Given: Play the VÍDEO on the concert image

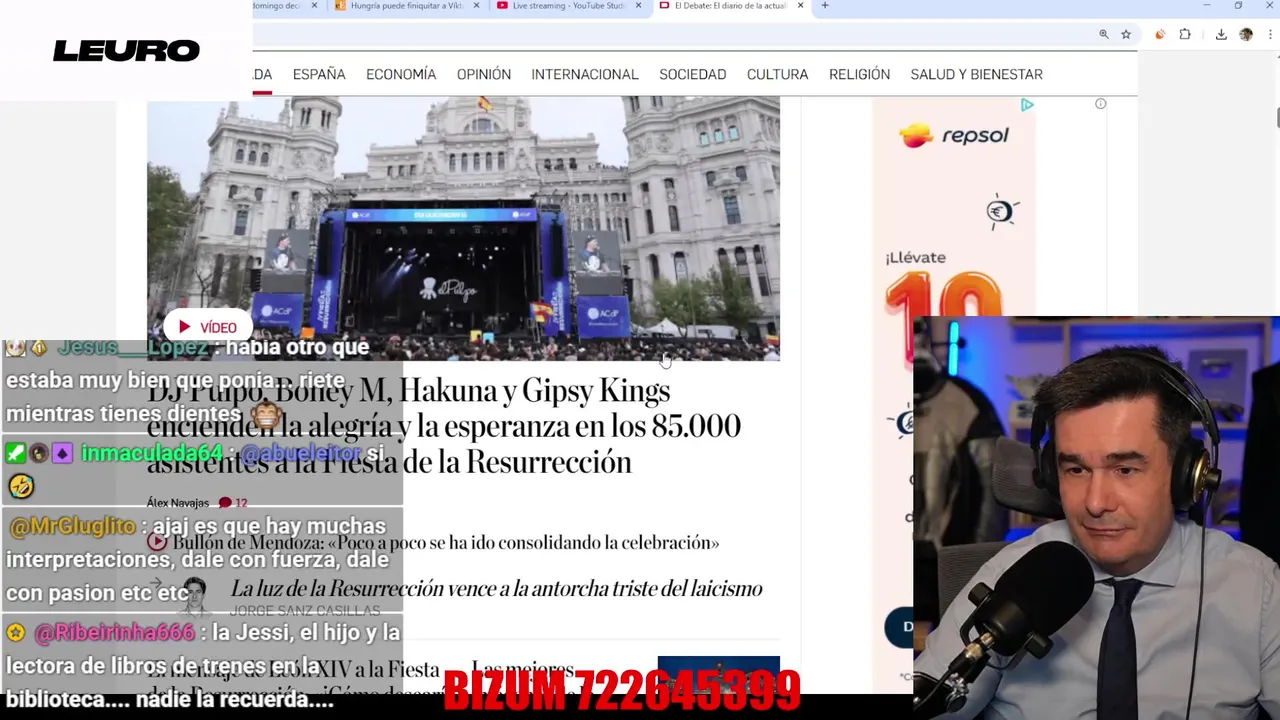Looking at the screenshot, I should (208, 327).
